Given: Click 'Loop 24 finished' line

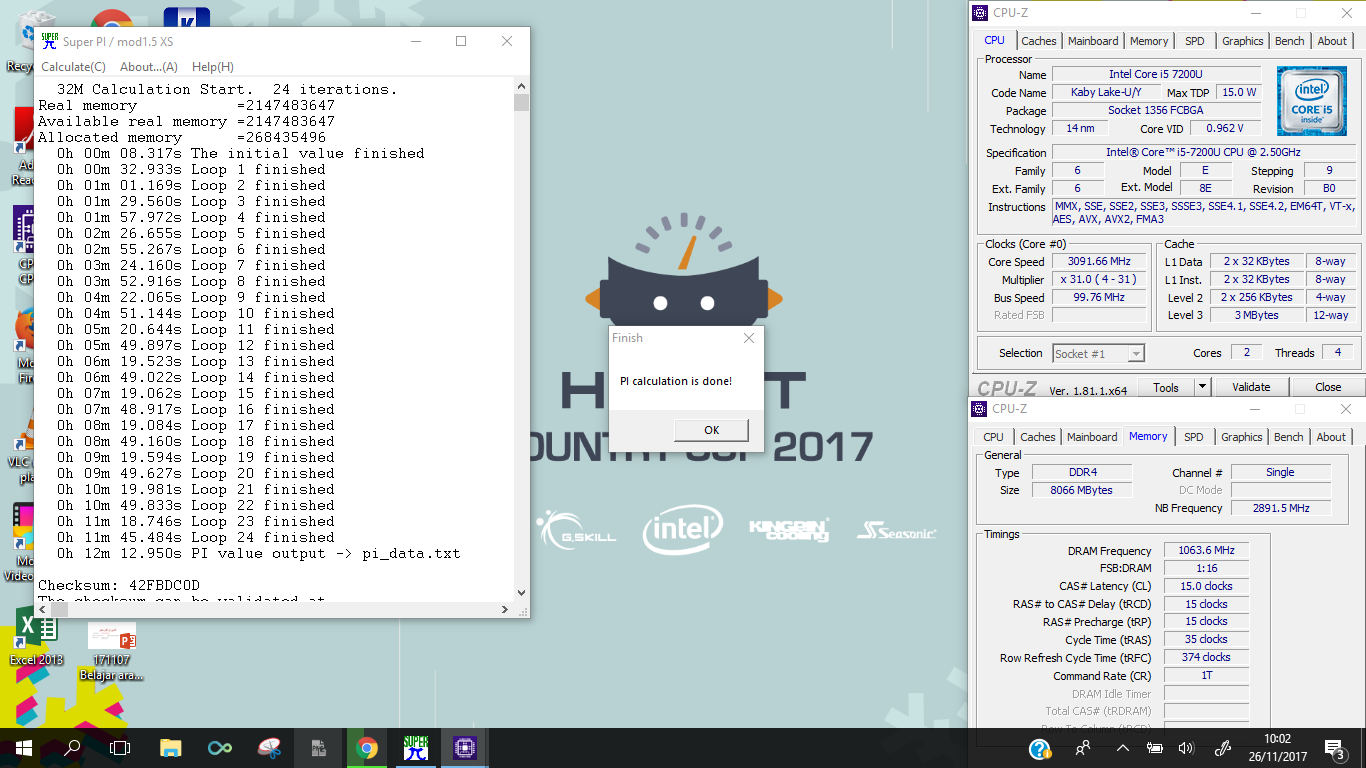Looking at the screenshot, I should coord(195,537).
